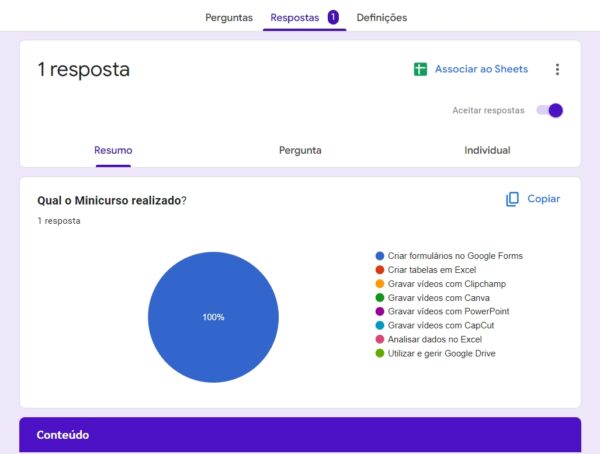Click legend text Utilizar e gerir Google Drive

(x=442, y=353)
